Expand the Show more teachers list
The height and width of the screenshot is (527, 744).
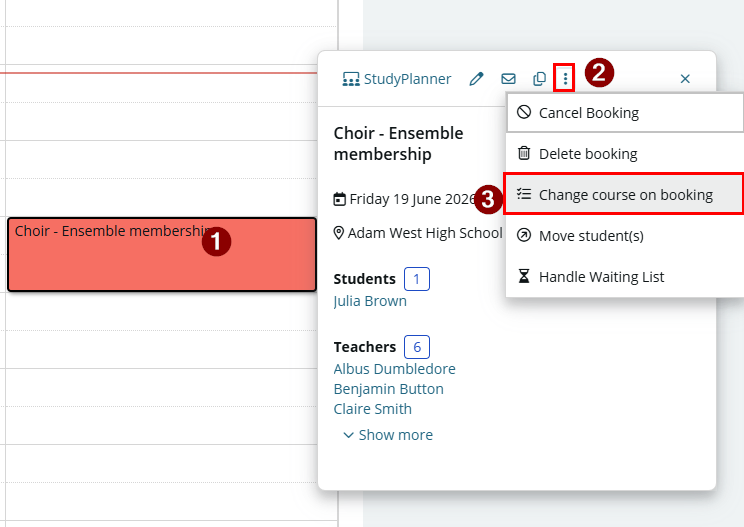(388, 435)
